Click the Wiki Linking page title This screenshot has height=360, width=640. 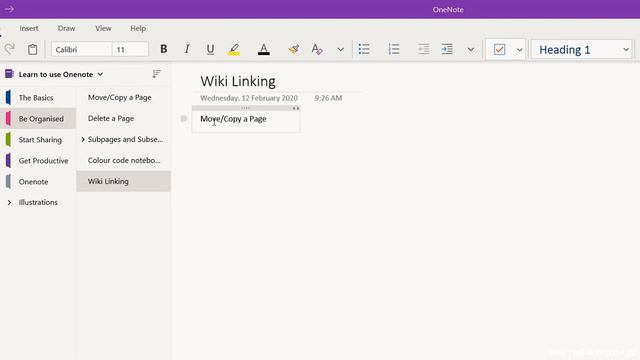click(x=238, y=81)
